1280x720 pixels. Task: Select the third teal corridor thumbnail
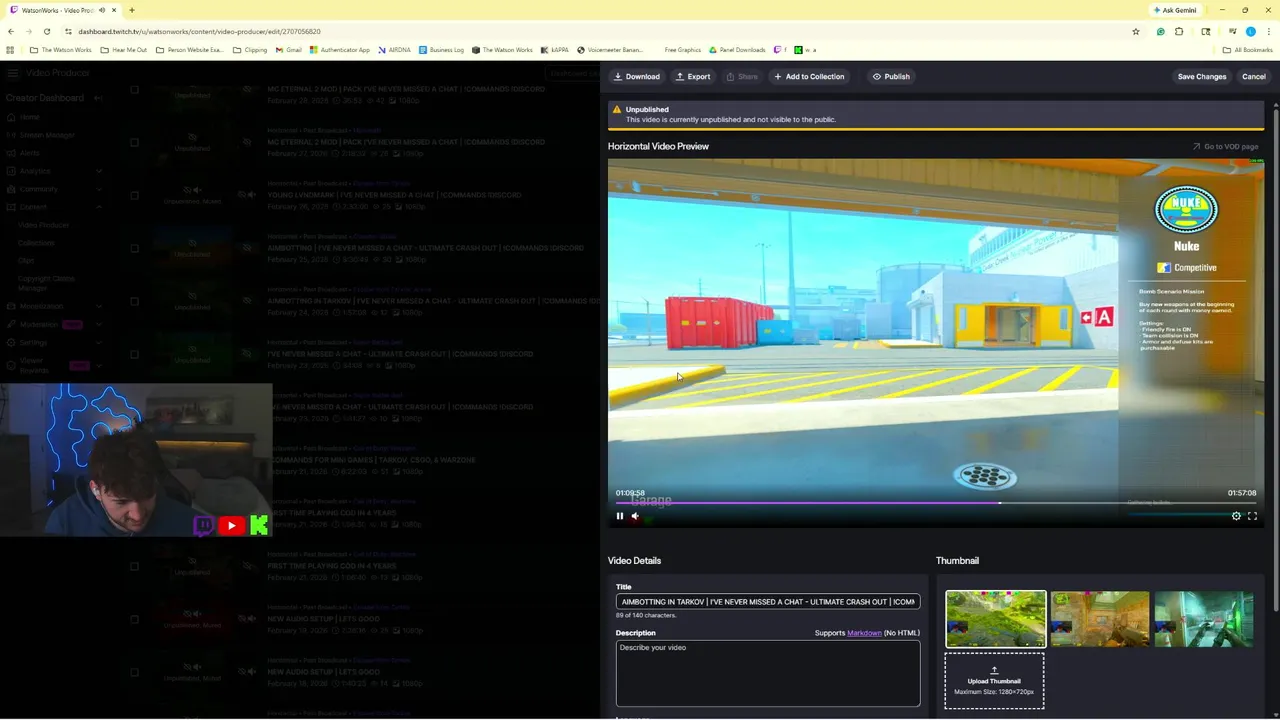(1204, 619)
